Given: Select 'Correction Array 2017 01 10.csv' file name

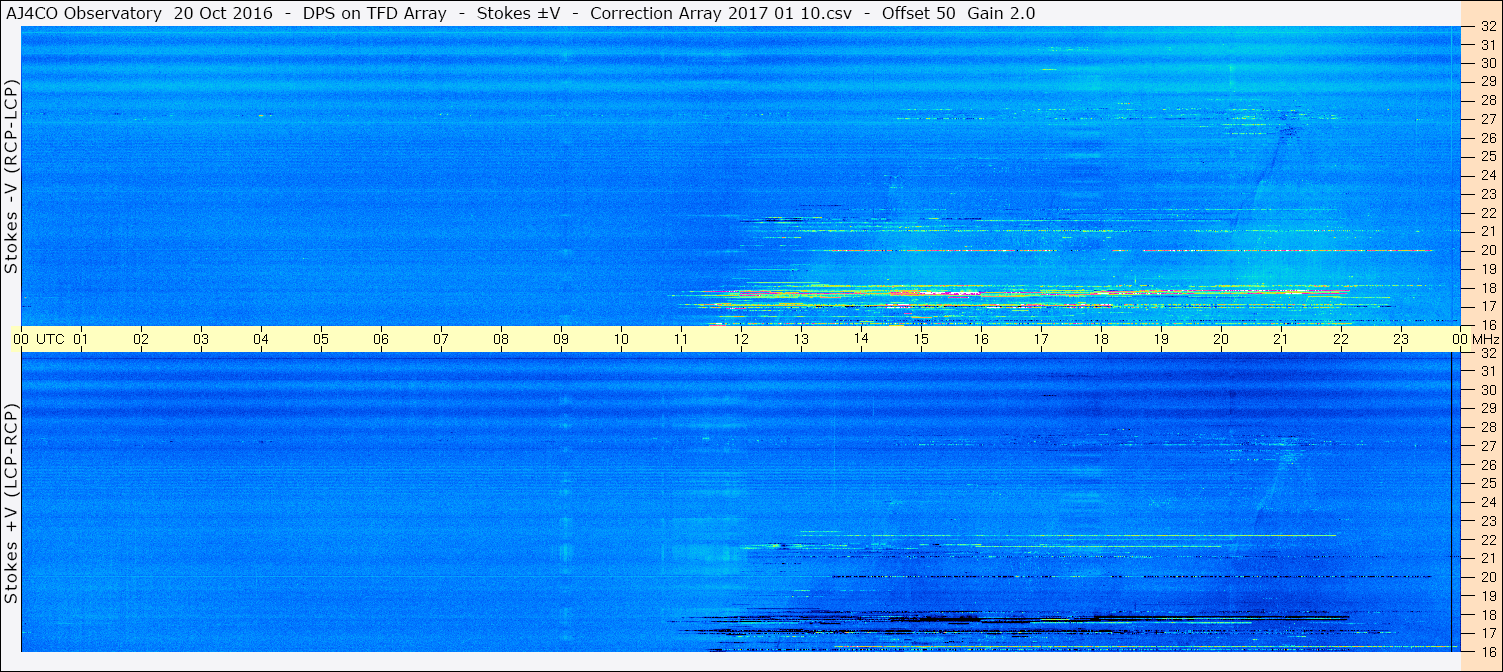Looking at the screenshot, I should click(720, 13).
